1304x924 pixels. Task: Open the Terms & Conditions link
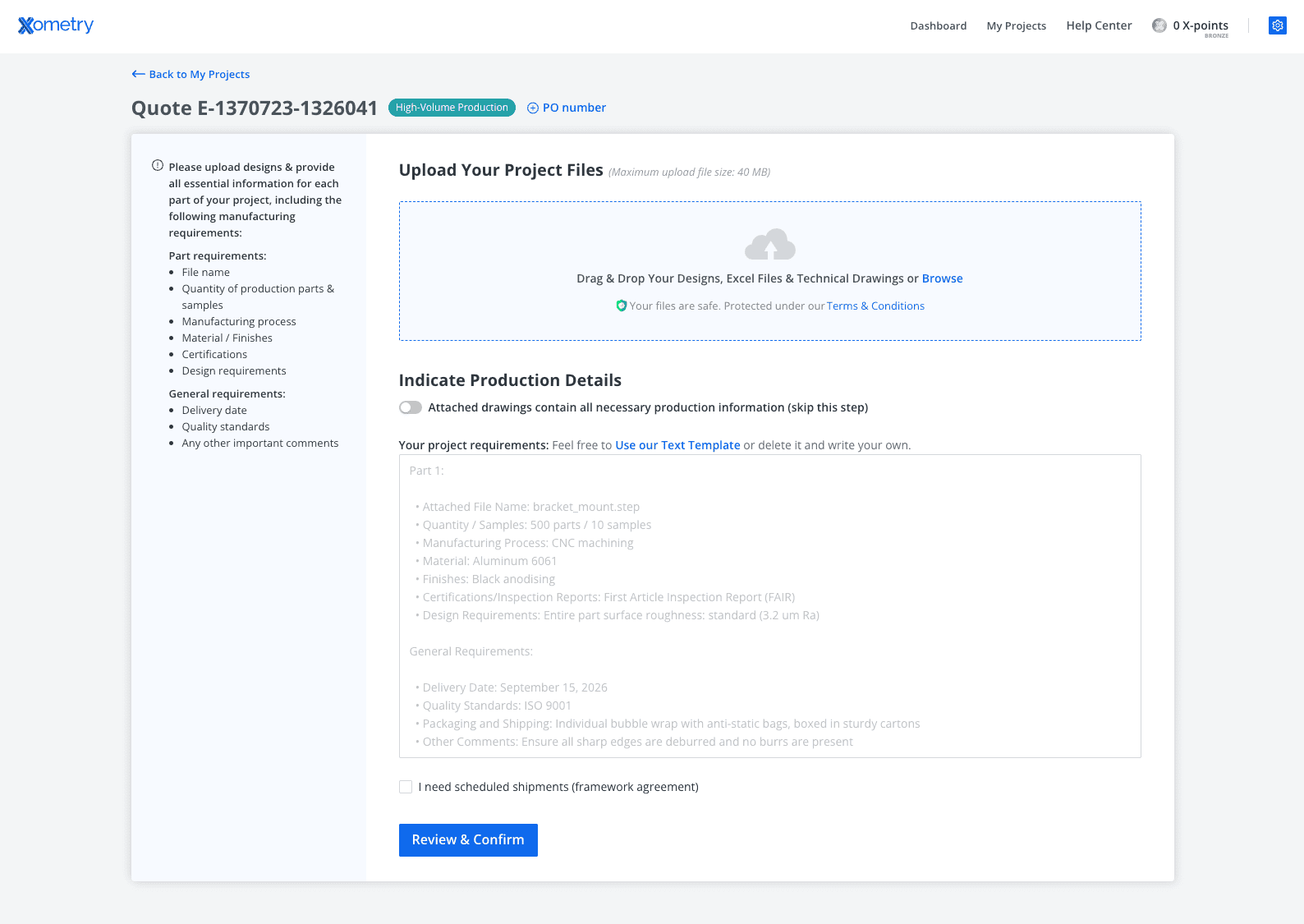875,306
